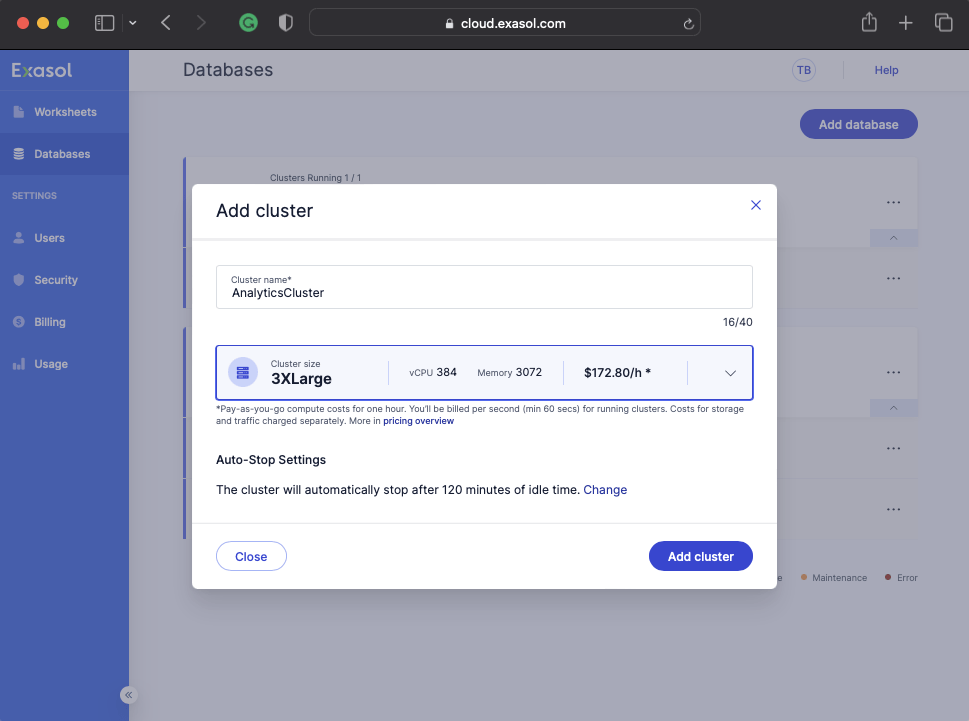Close the Add cluster dialog with X
969x721 pixels.
[756, 205]
